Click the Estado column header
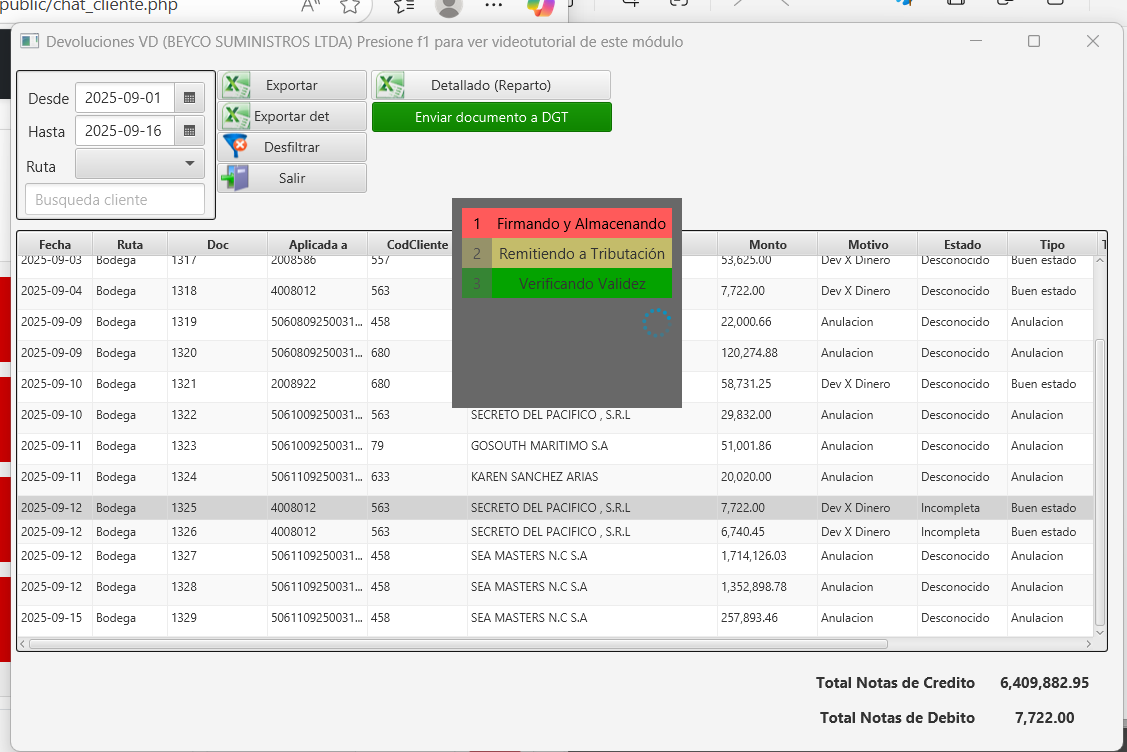 (x=962, y=244)
